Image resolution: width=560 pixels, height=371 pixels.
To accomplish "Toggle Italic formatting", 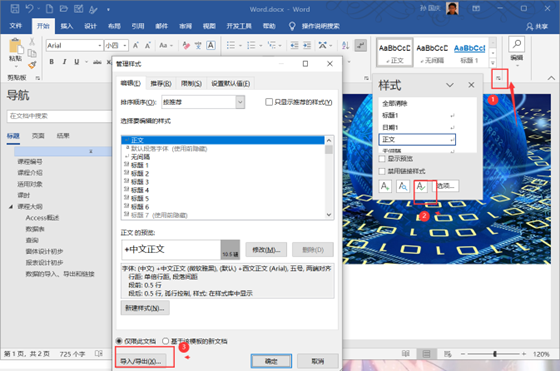I will click(x=64, y=62).
